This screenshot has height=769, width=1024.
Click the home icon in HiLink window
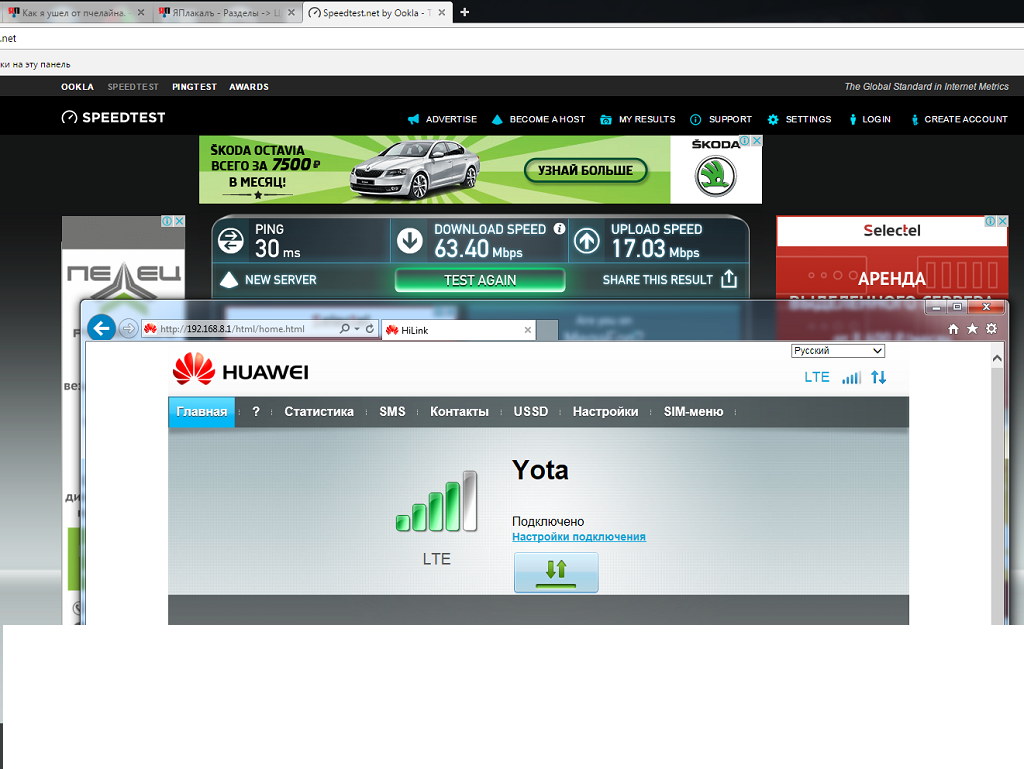click(953, 329)
